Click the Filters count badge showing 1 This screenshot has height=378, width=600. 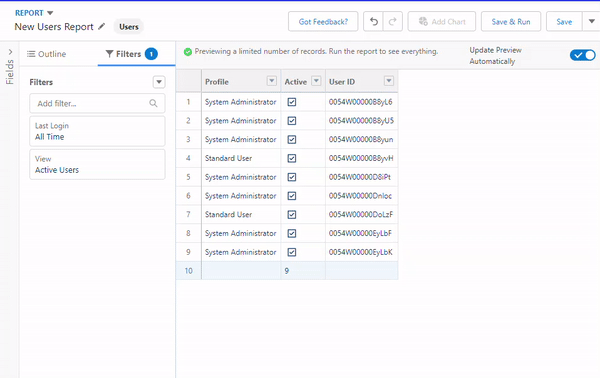151,54
